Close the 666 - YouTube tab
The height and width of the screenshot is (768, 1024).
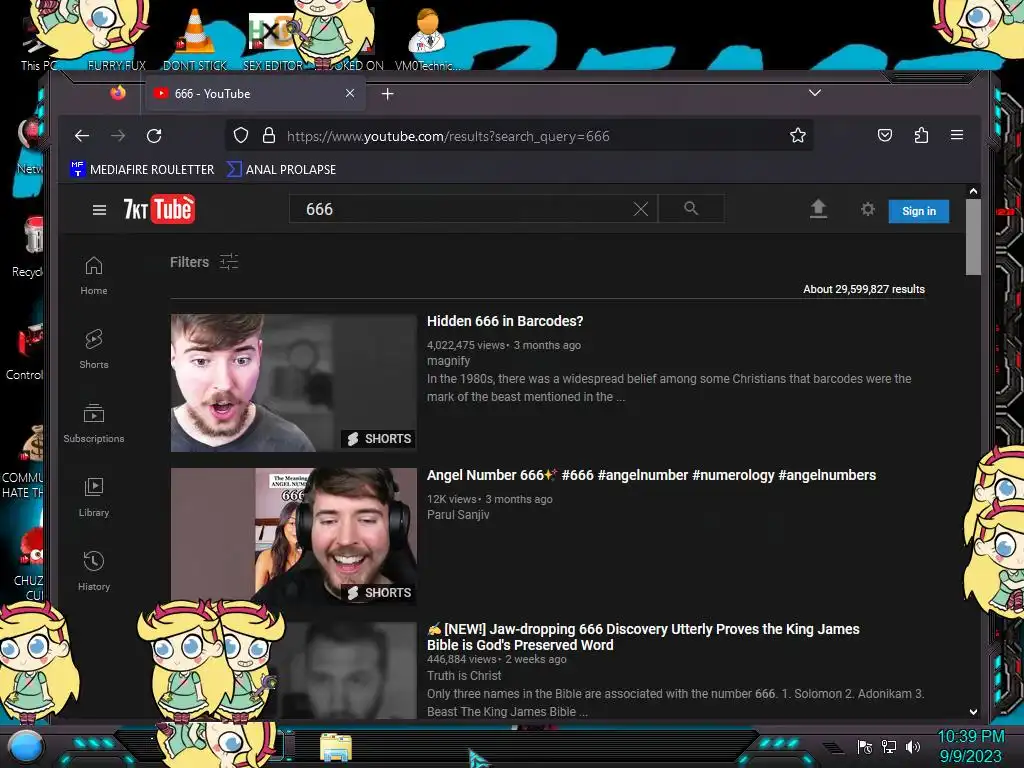coord(350,93)
